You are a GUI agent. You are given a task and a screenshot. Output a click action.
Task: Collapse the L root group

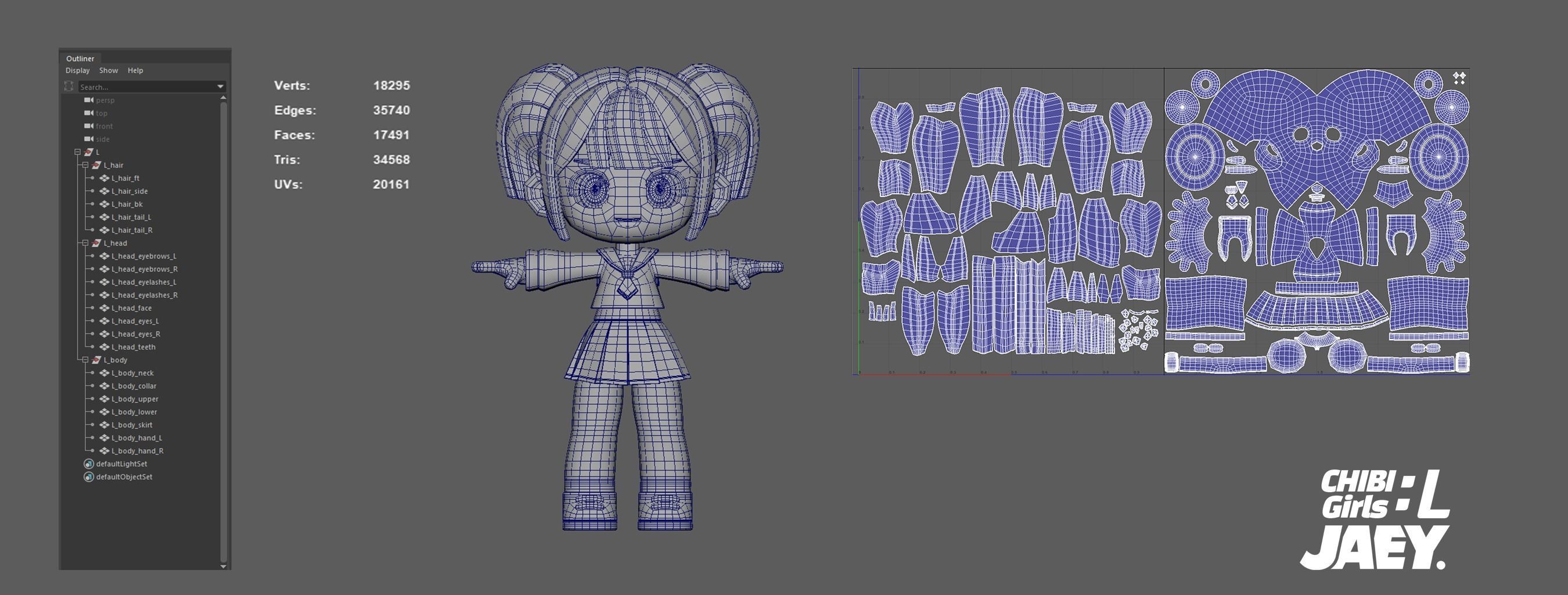[77, 152]
